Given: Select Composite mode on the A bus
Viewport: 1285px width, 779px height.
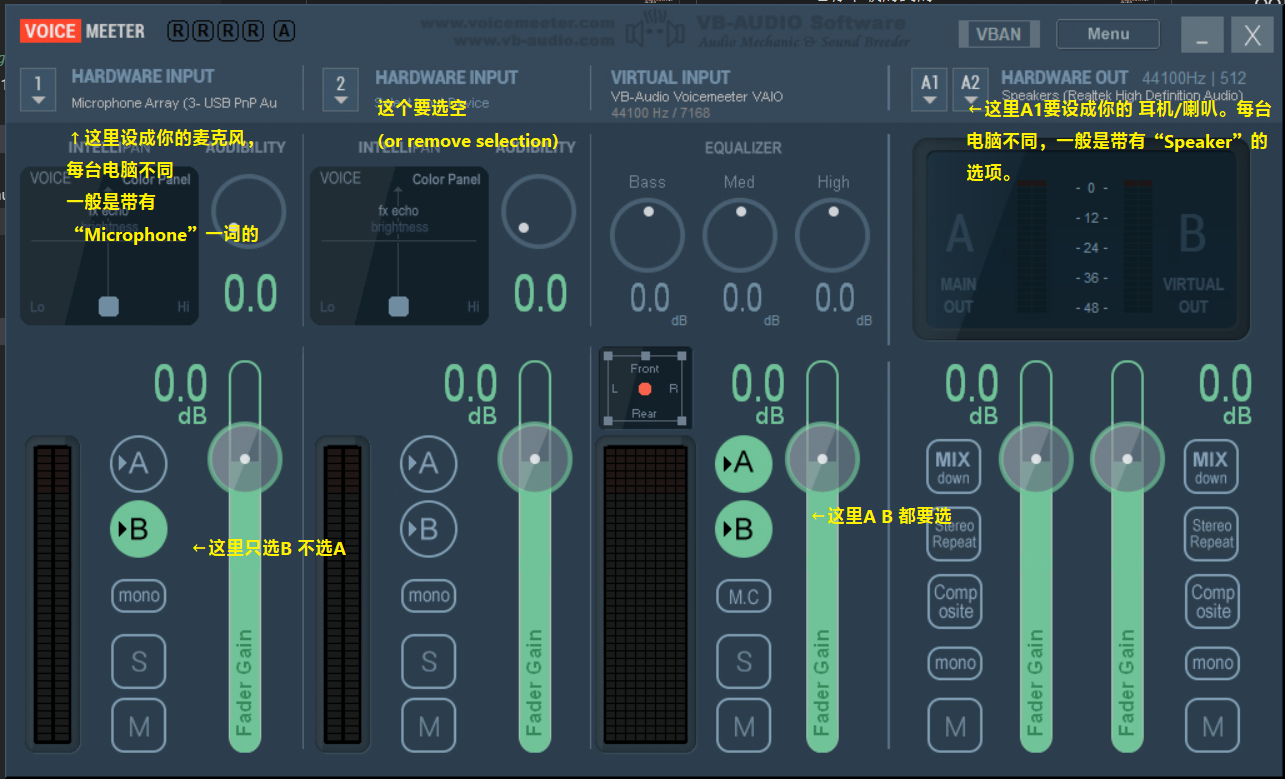Looking at the screenshot, I should pyautogui.click(x=954, y=601).
